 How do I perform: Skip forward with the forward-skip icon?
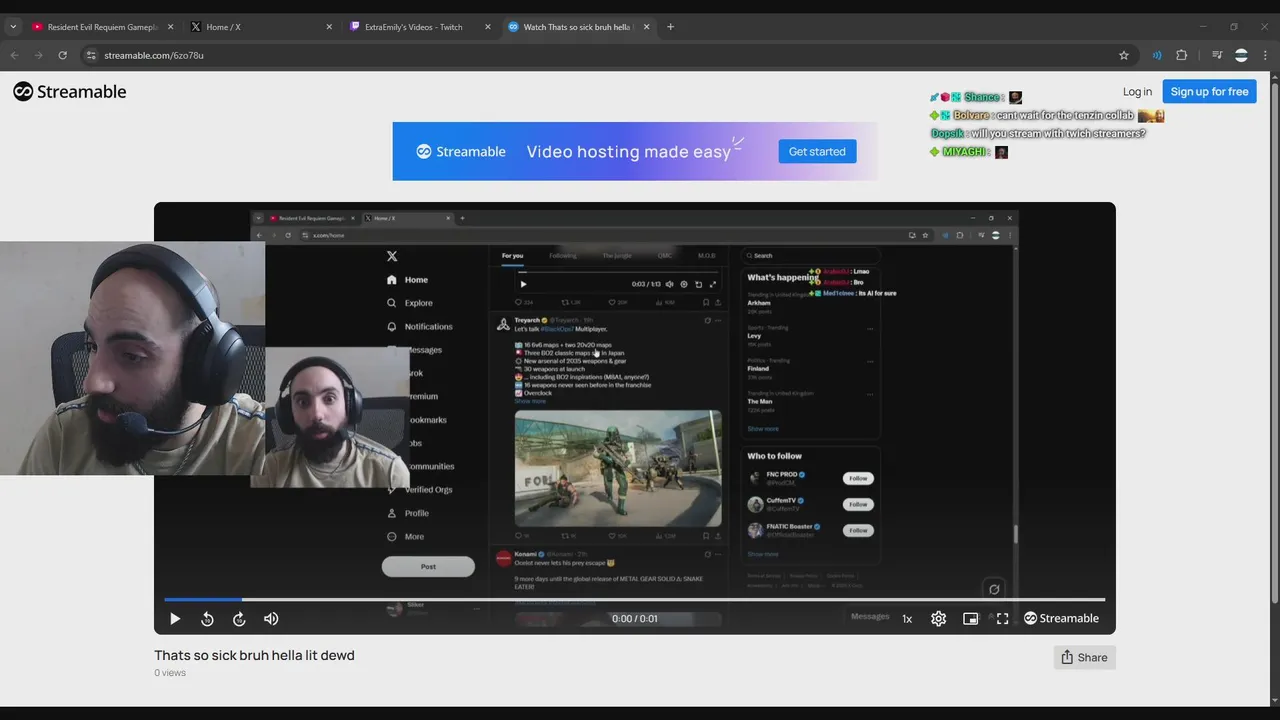(239, 619)
